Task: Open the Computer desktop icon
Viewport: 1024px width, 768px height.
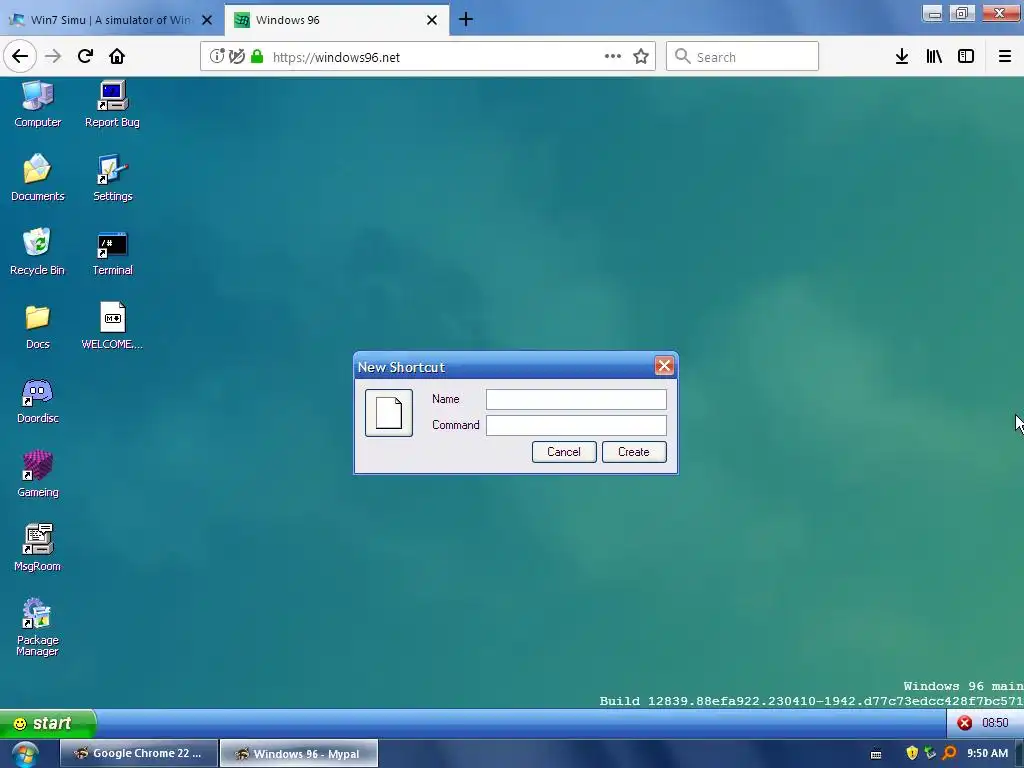Action: [37, 104]
